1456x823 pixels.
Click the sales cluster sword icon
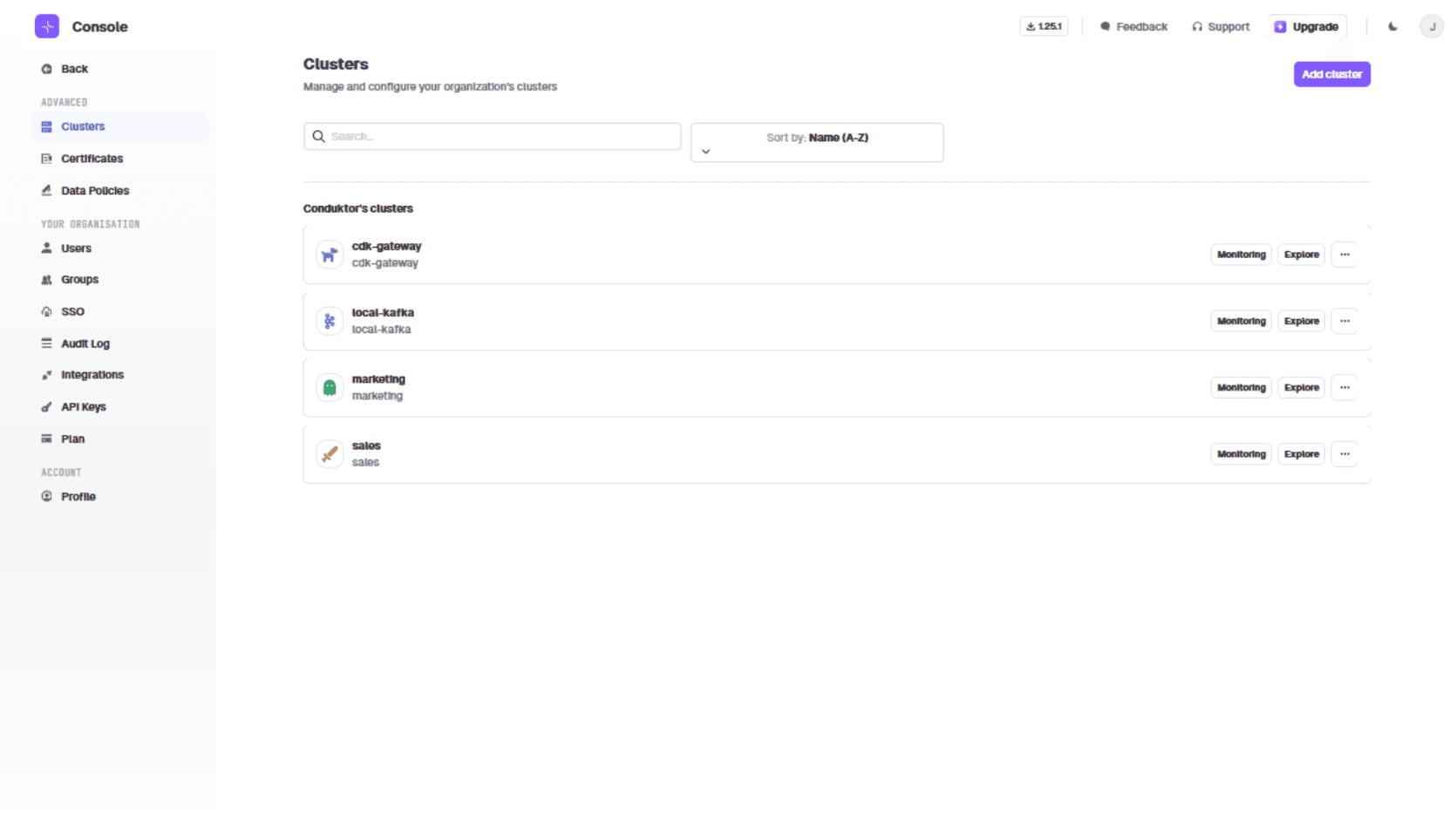tap(330, 453)
